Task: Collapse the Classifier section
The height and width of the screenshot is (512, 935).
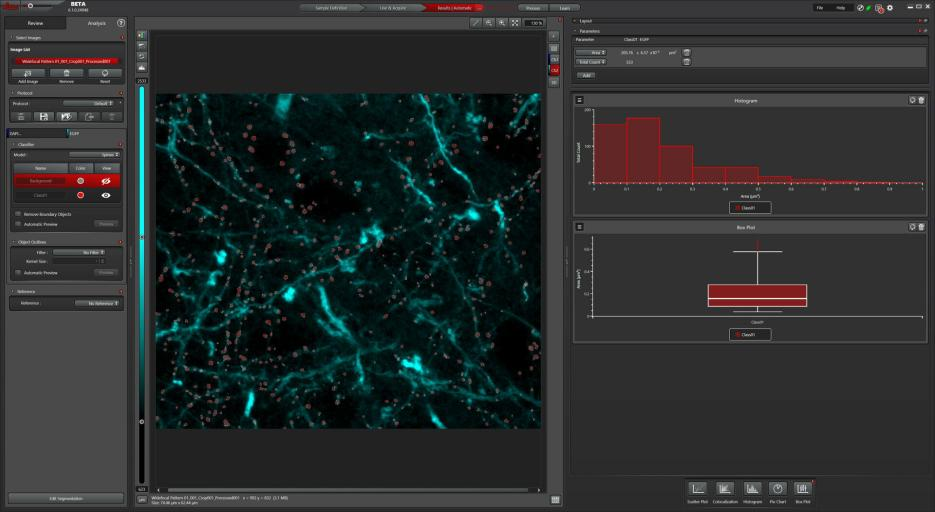Action: 14,144
